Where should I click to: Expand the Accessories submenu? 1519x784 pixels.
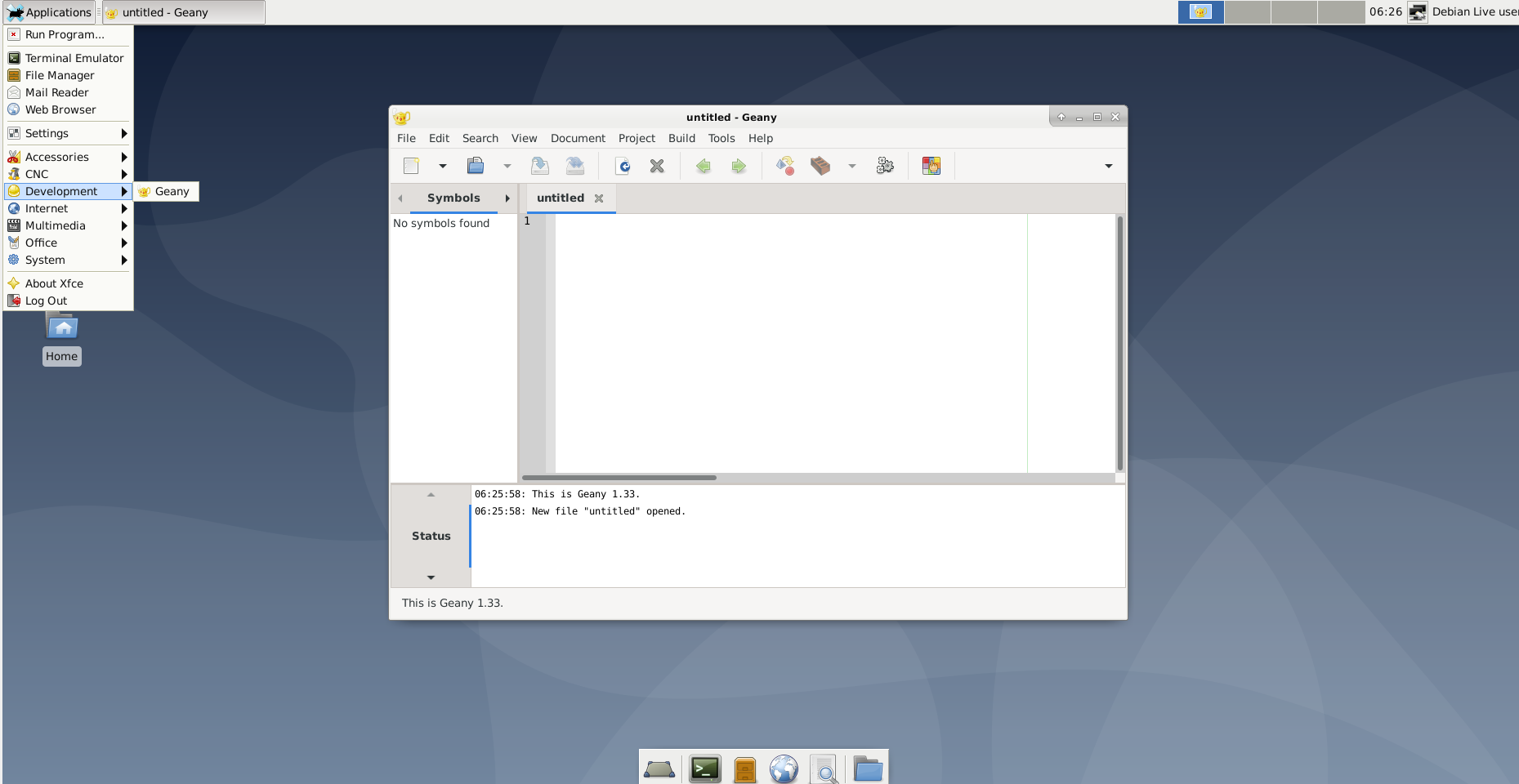pyautogui.click(x=69, y=157)
